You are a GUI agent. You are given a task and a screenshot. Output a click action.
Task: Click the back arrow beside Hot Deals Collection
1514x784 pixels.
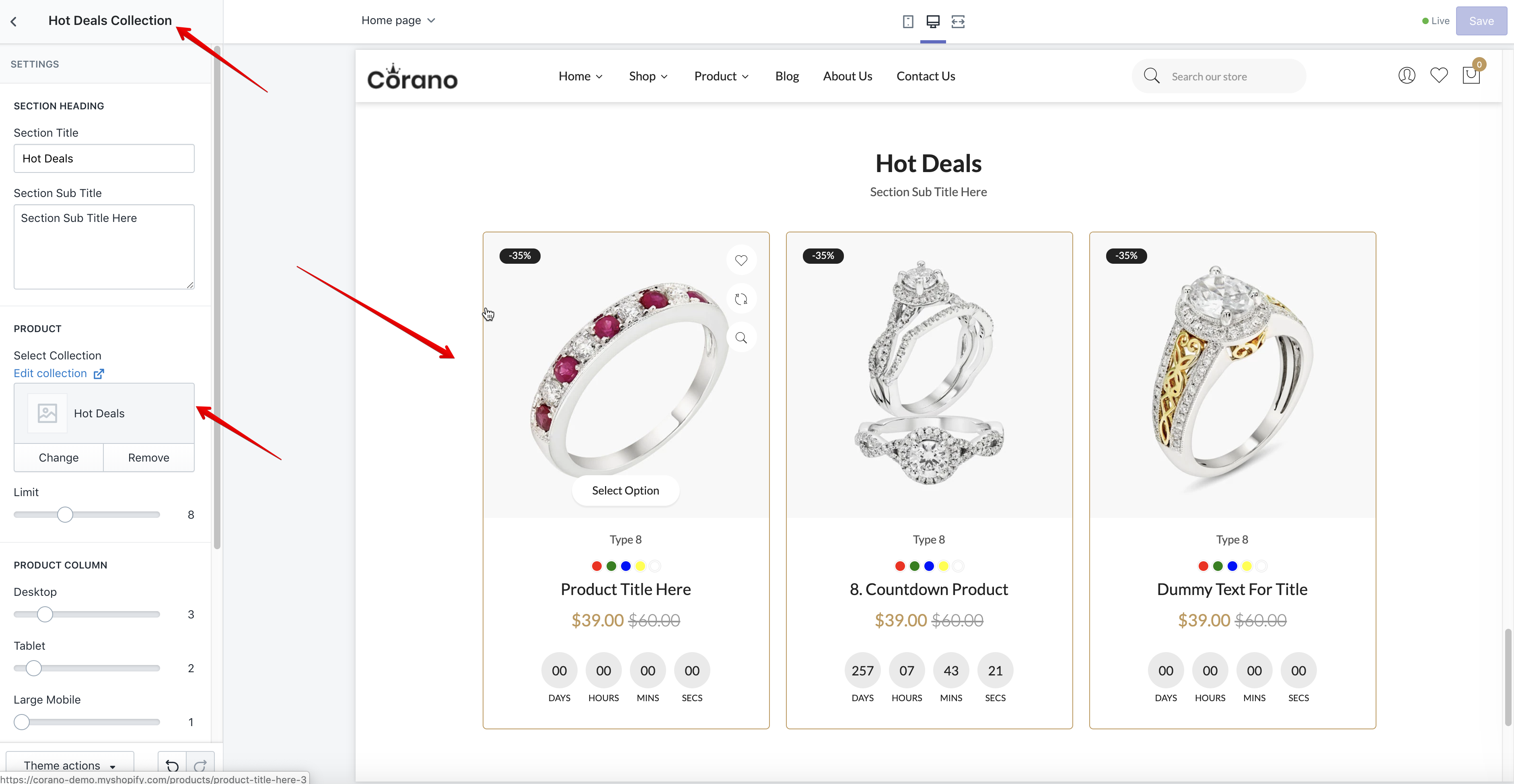point(14,22)
